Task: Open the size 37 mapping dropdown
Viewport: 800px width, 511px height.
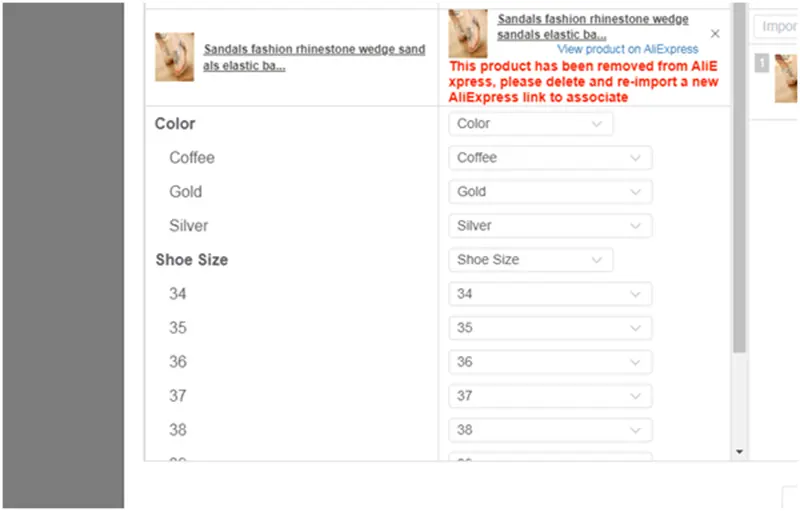Action: (x=550, y=396)
